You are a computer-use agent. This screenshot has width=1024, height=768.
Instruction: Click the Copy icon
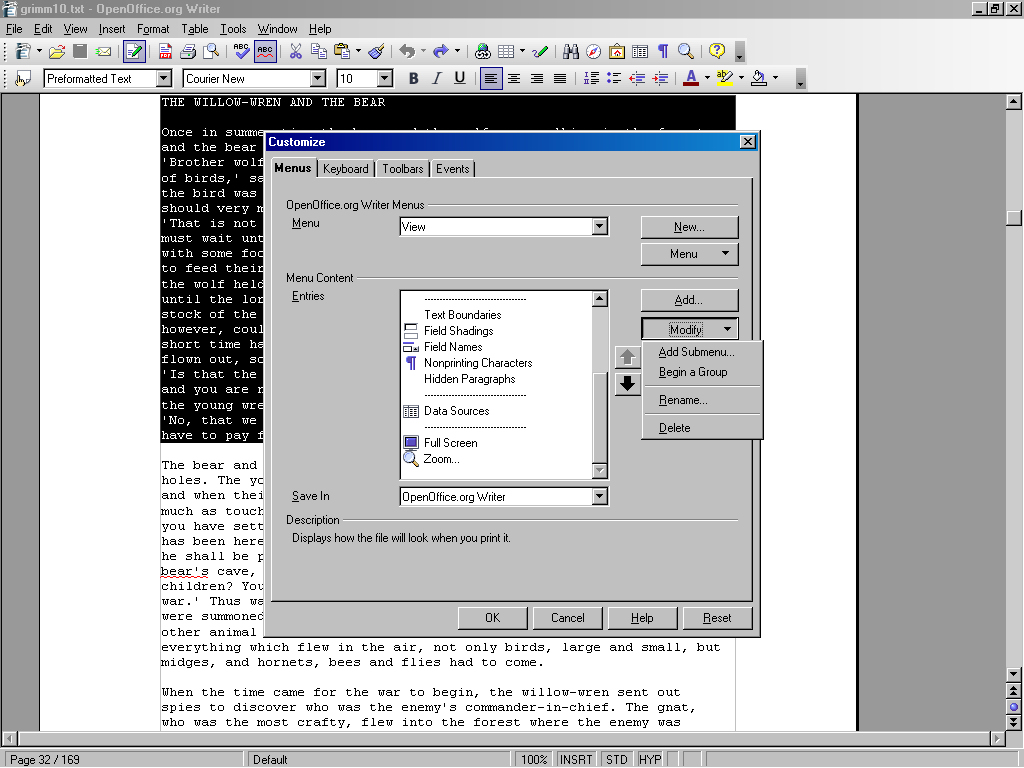(x=319, y=52)
